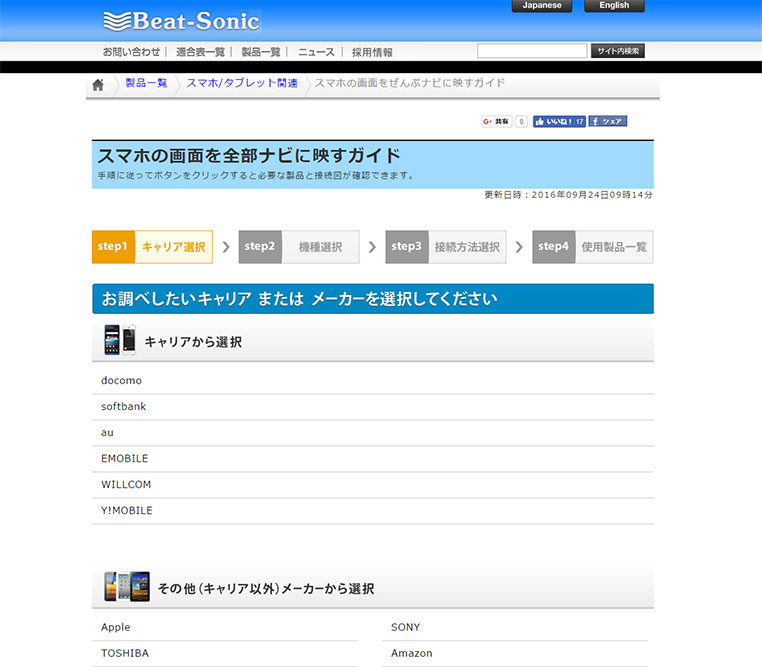Choose the docomo carrier
The height and width of the screenshot is (667, 762).
tap(373, 381)
